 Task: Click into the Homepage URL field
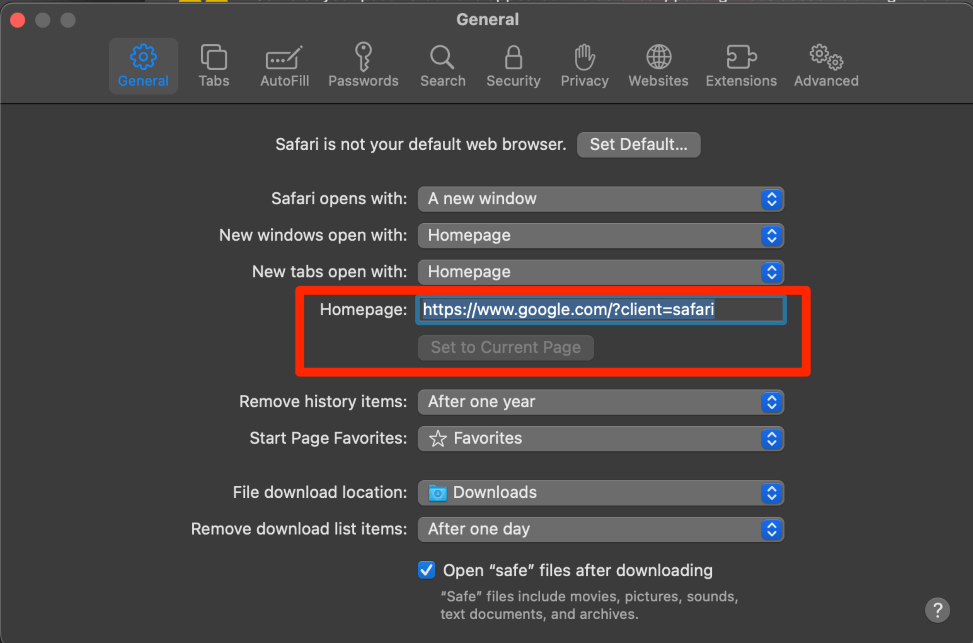coord(601,310)
